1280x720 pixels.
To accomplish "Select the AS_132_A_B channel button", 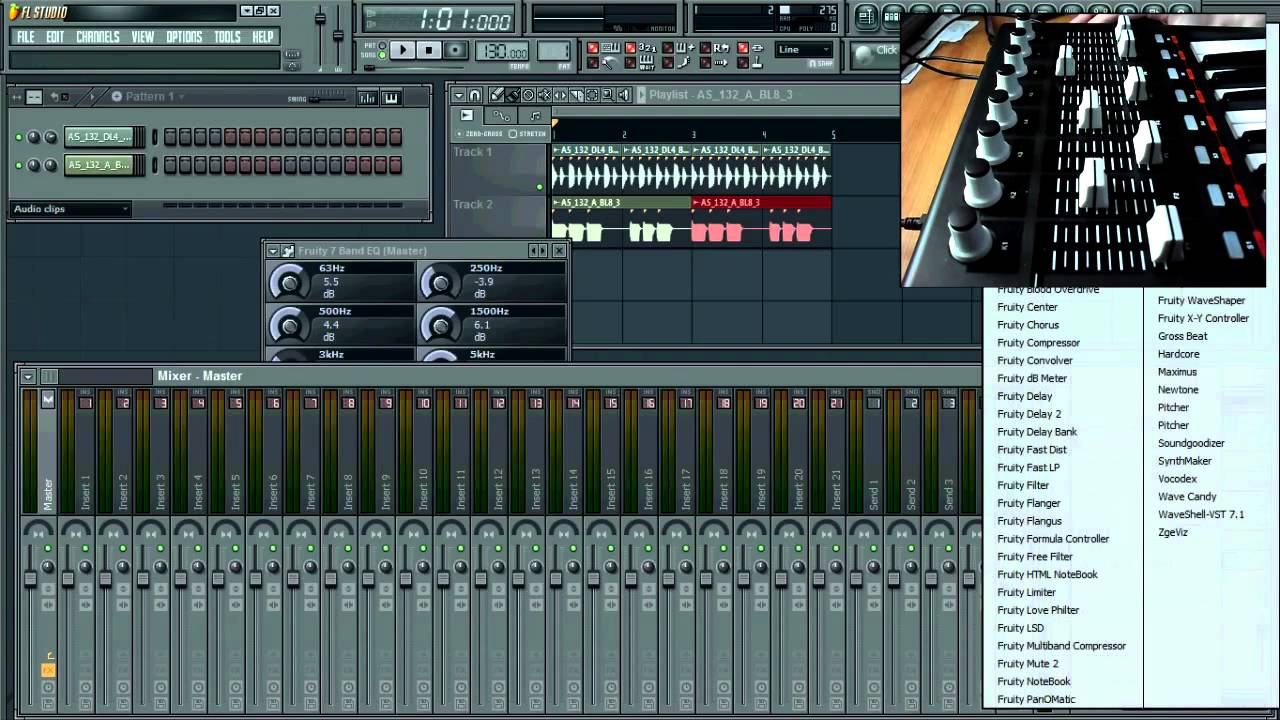I will [x=99, y=165].
